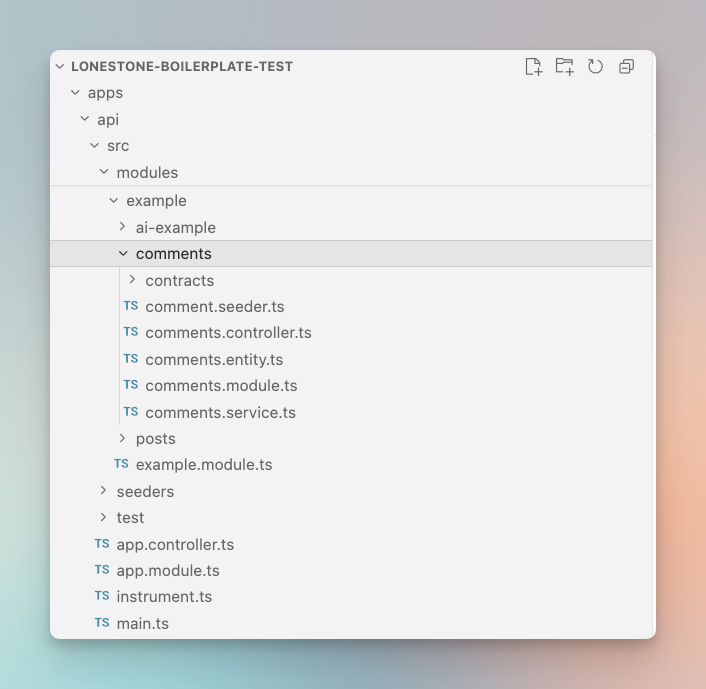Refresh the Explorer file tree
This screenshot has height=689, width=706.
point(596,66)
